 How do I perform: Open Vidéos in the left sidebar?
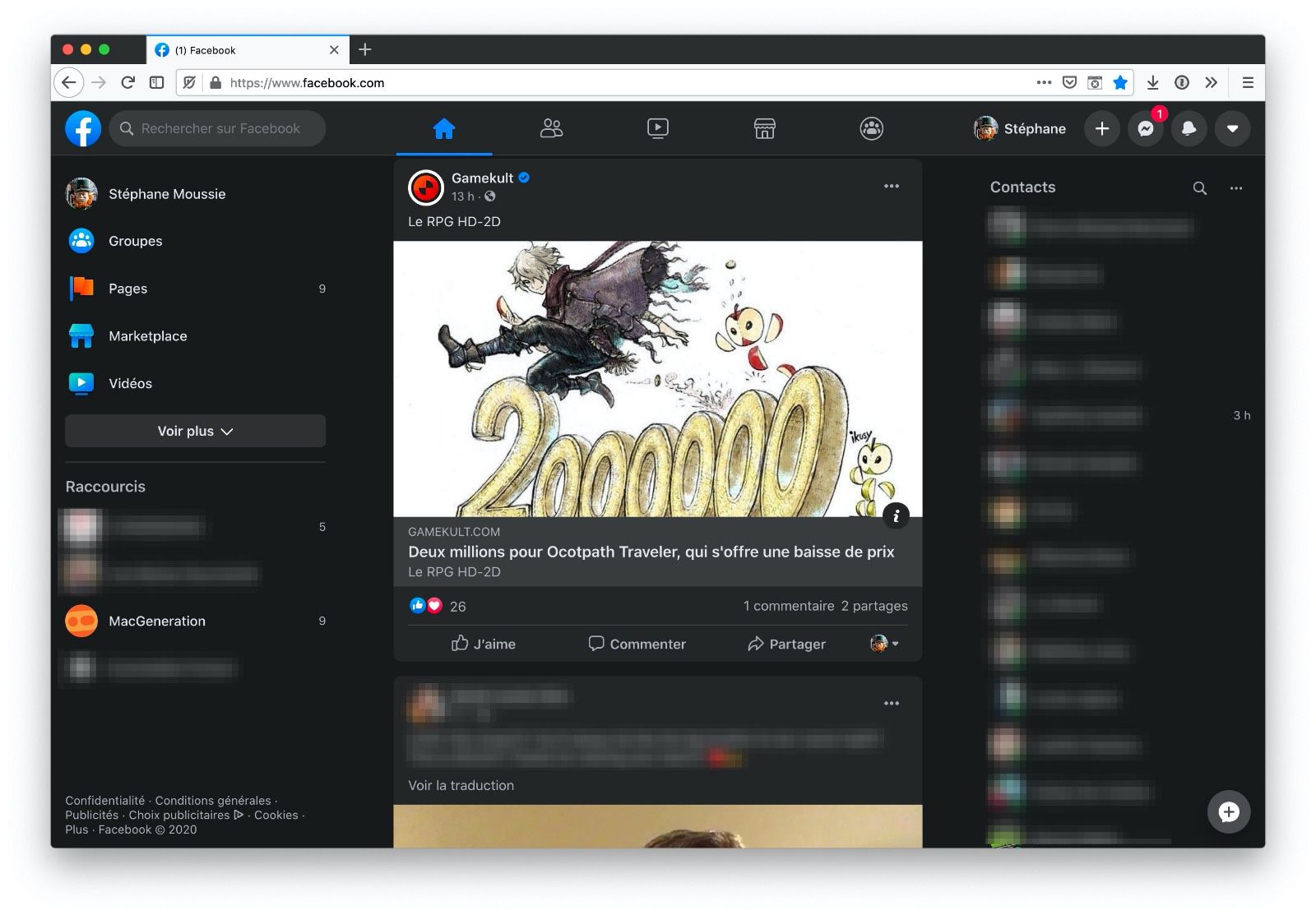[x=196, y=383]
